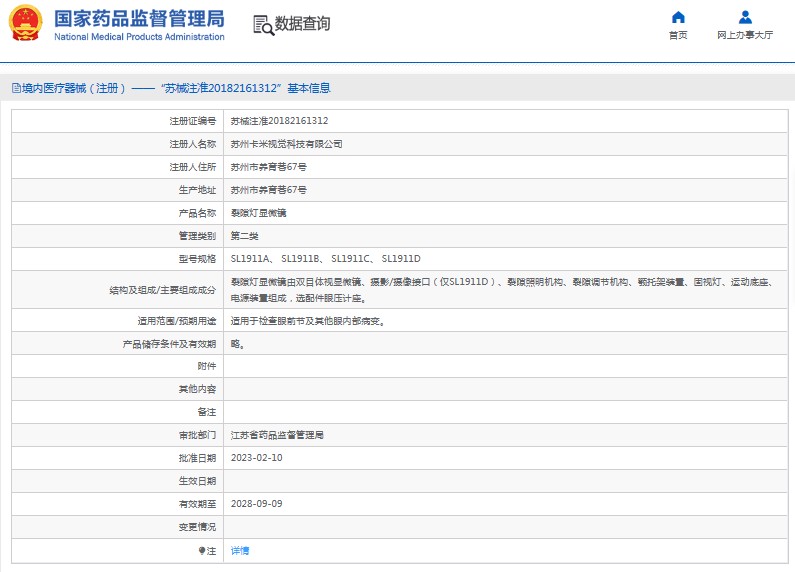Click 数据查询 heading text

[302, 23]
